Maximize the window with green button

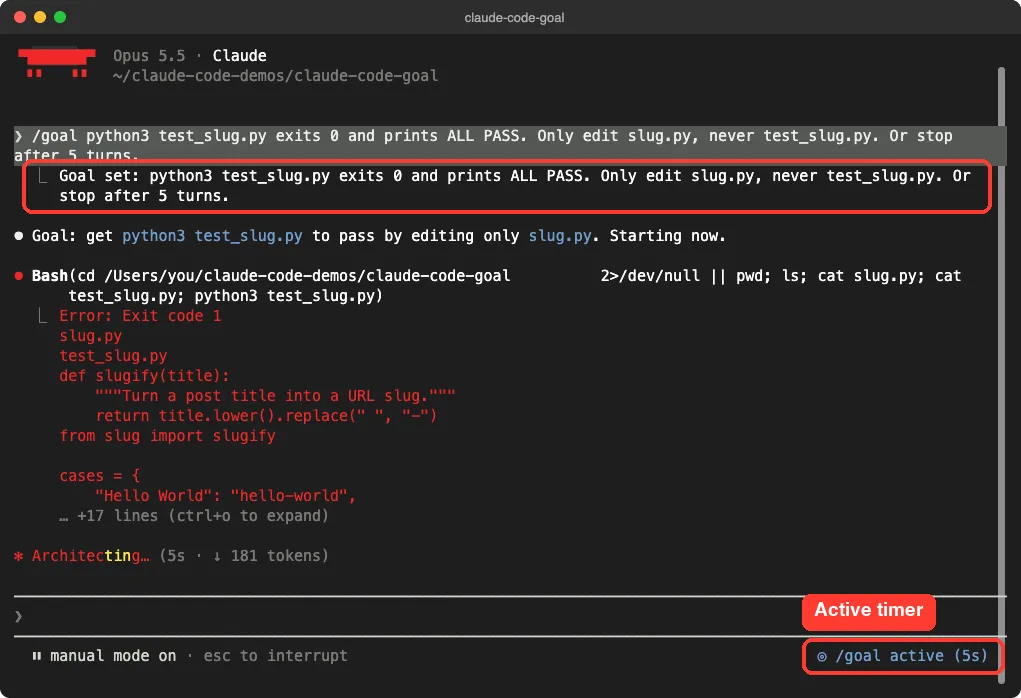[60, 18]
